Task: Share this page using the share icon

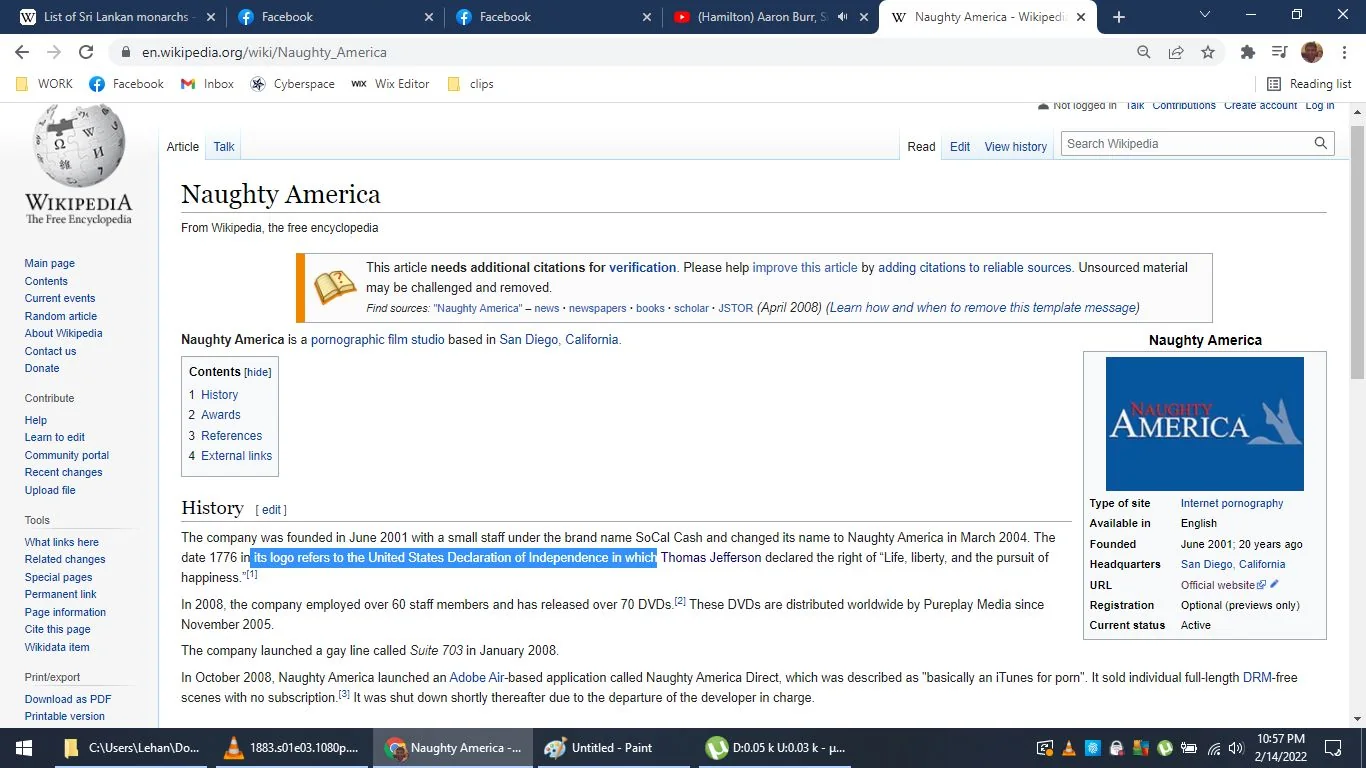Action: point(1176,52)
